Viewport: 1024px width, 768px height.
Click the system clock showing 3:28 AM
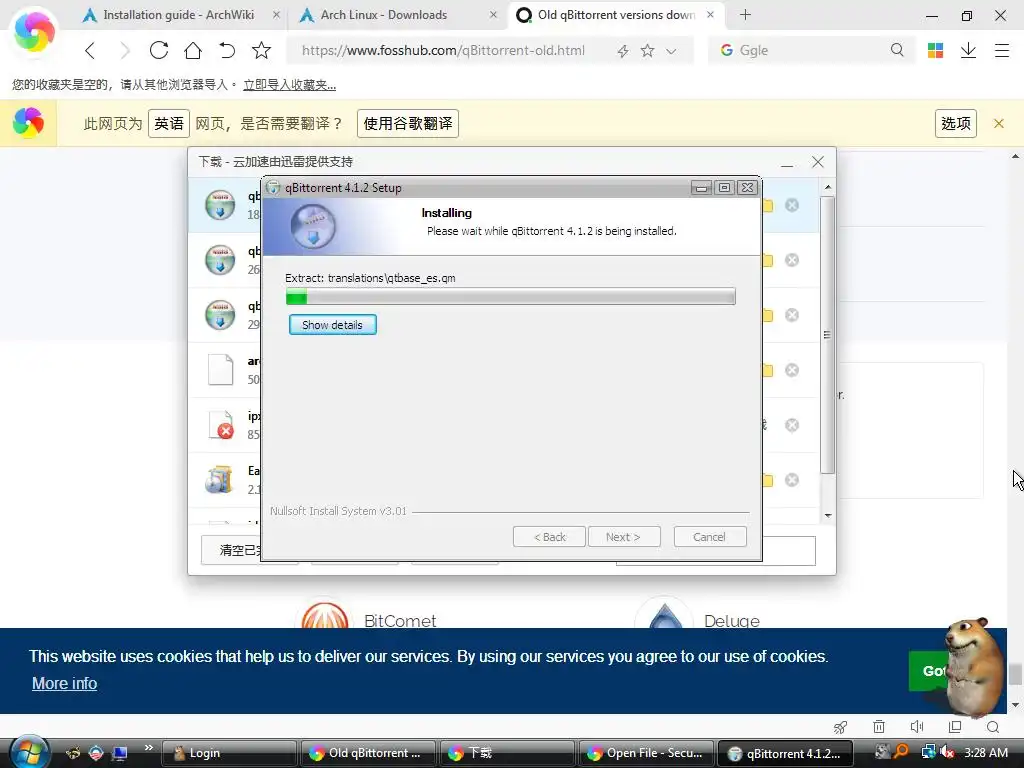click(986, 752)
